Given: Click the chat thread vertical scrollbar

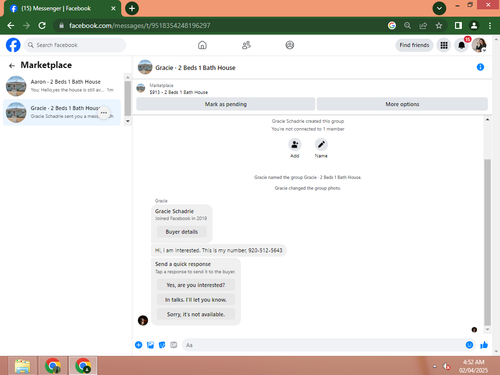Looking at the screenshot, I should 487,242.
